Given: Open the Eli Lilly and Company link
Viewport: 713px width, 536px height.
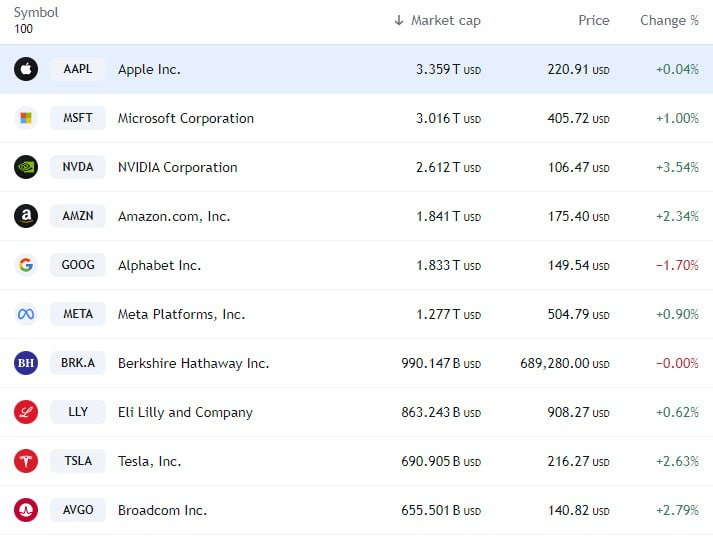Looking at the screenshot, I should point(185,413).
